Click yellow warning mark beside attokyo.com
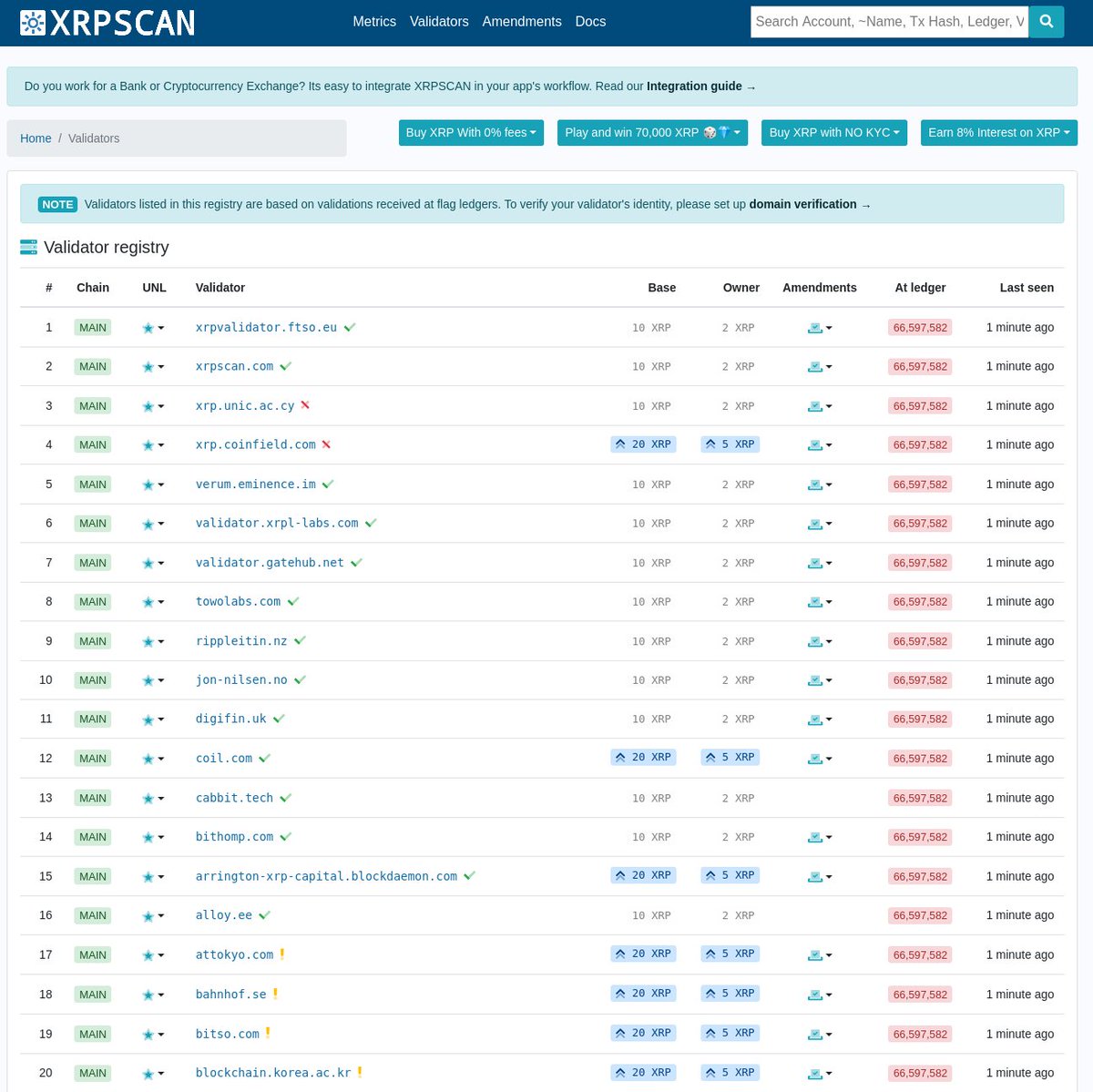Image resolution: width=1093 pixels, height=1092 pixels. (x=282, y=954)
